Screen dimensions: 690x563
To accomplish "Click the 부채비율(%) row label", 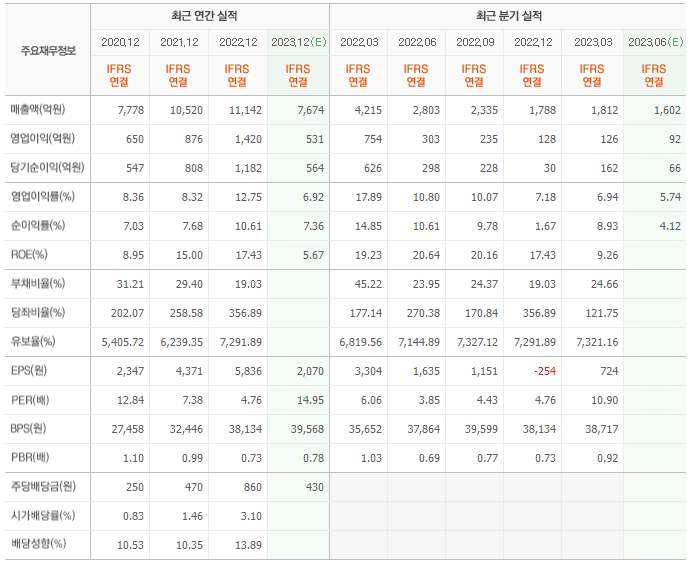I will [x=38, y=283].
